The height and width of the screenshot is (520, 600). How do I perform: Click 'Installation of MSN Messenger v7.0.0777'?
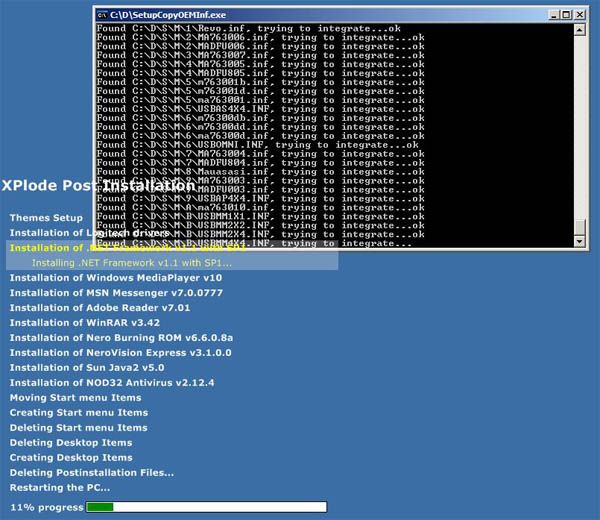(116, 293)
